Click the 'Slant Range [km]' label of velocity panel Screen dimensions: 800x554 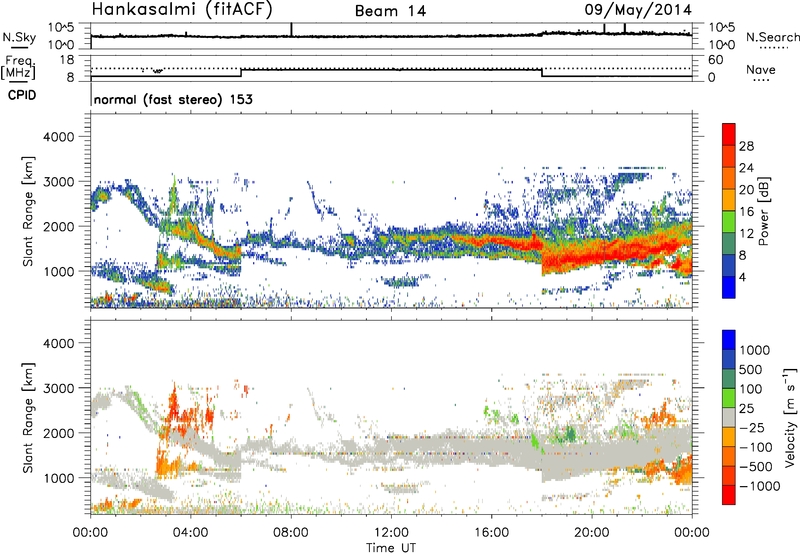pyautogui.click(x=28, y=418)
